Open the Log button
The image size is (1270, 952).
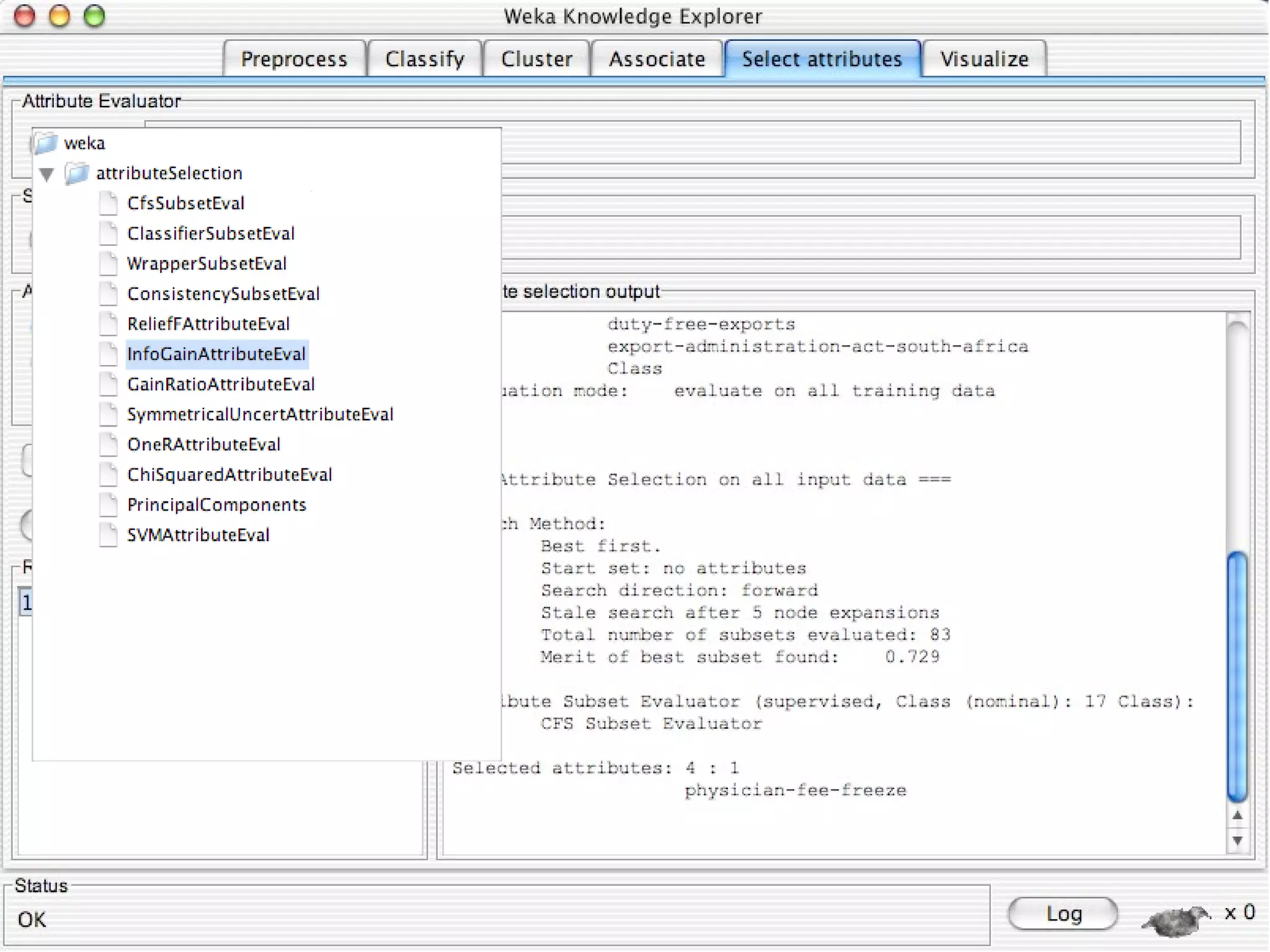[1063, 914]
